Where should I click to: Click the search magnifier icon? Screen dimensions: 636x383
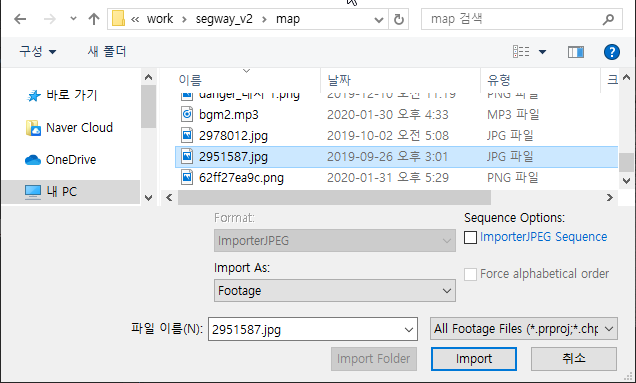pyautogui.click(x=608, y=19)
